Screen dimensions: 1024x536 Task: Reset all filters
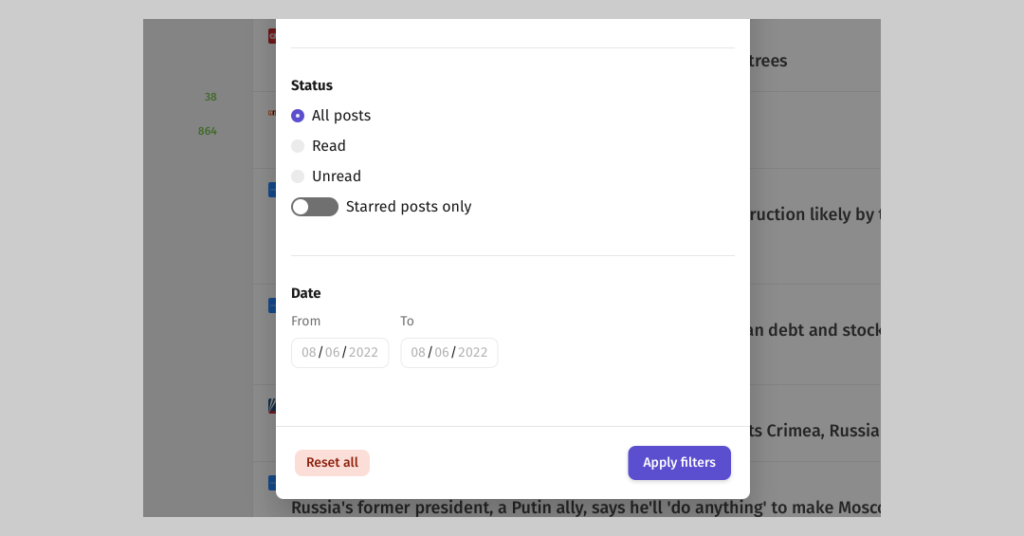point(332,463)
